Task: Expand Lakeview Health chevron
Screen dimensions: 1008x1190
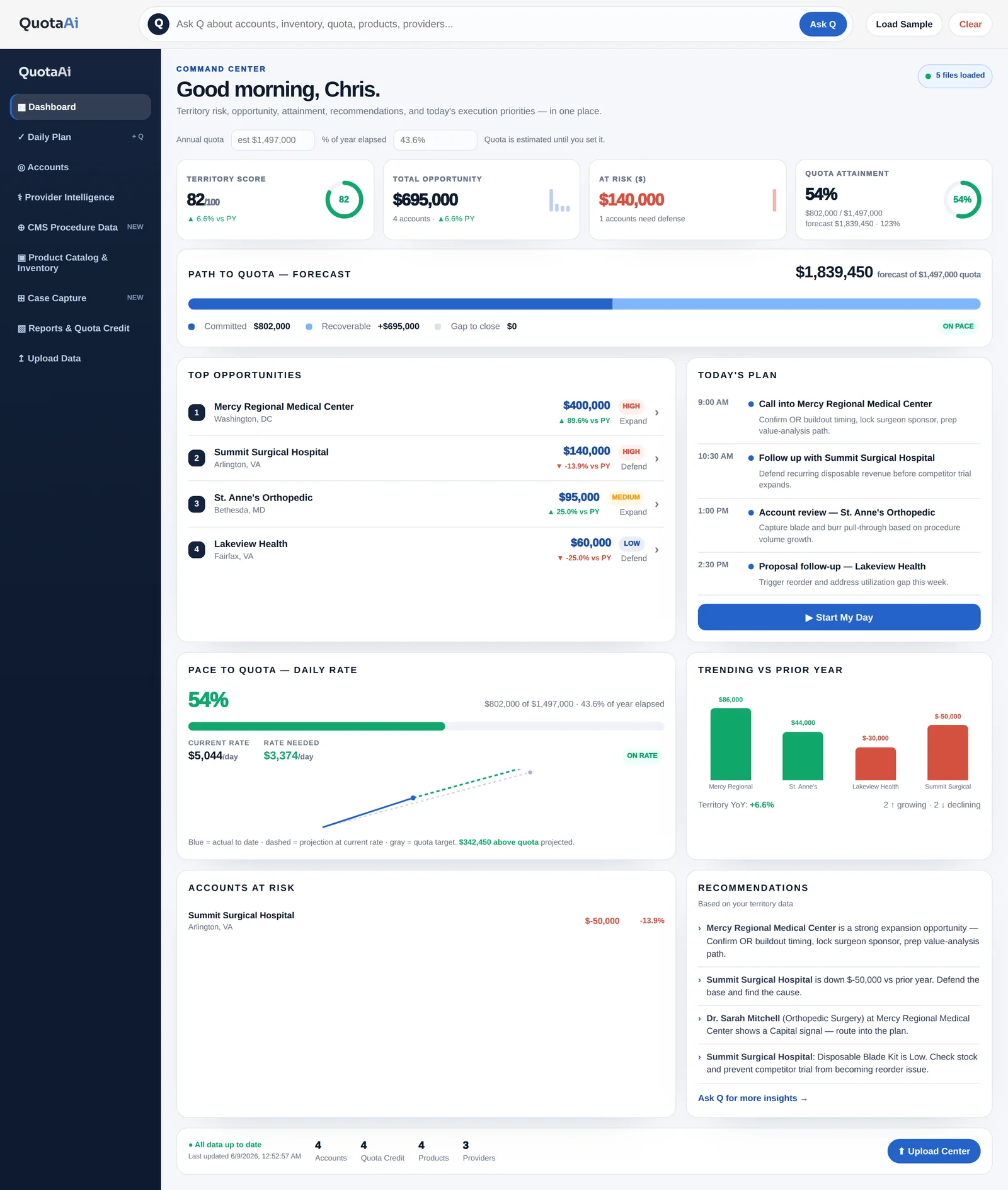Action: pyautogui.click(x=657, y=550)
